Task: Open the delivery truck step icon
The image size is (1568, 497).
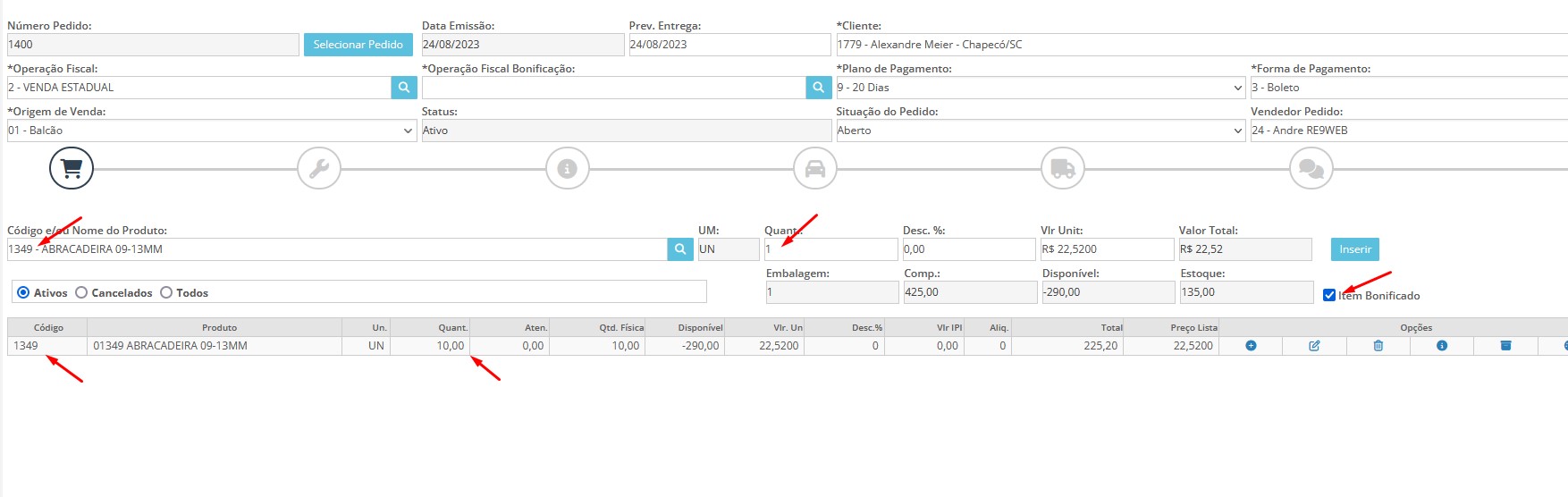Action: [1063, 168]
